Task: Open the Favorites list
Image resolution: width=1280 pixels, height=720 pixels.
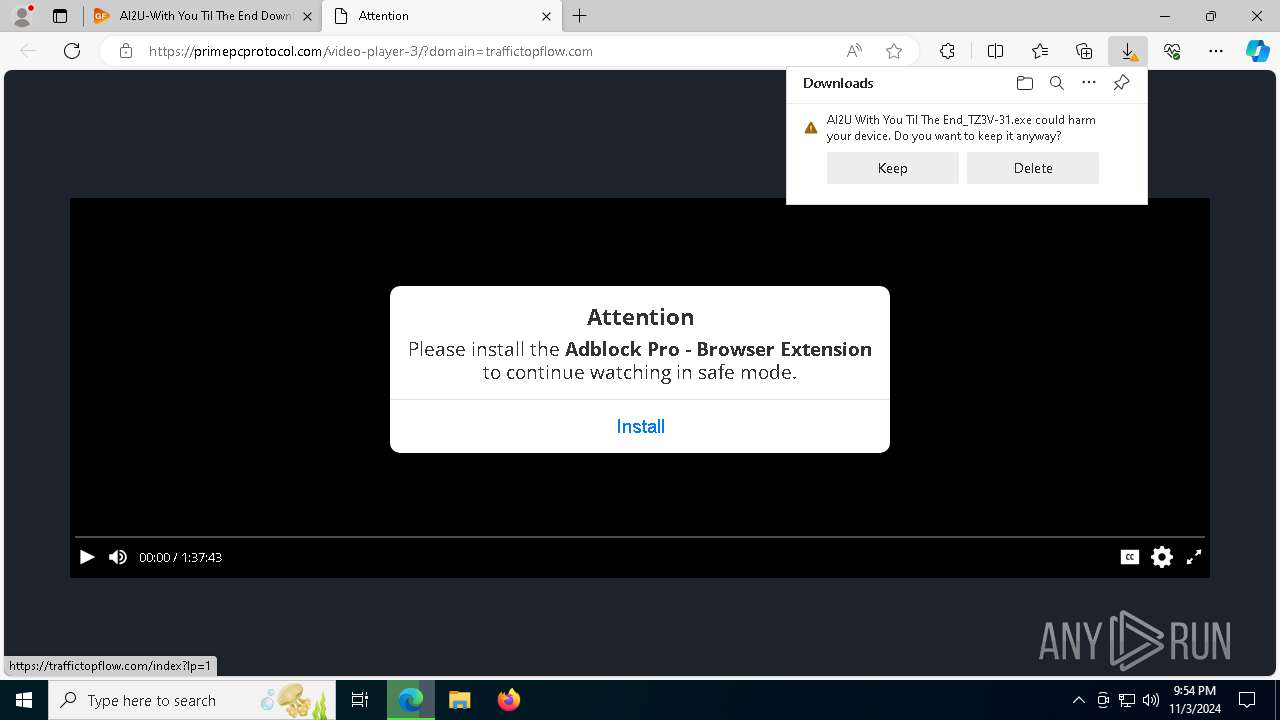Action: coord(1040,51)
